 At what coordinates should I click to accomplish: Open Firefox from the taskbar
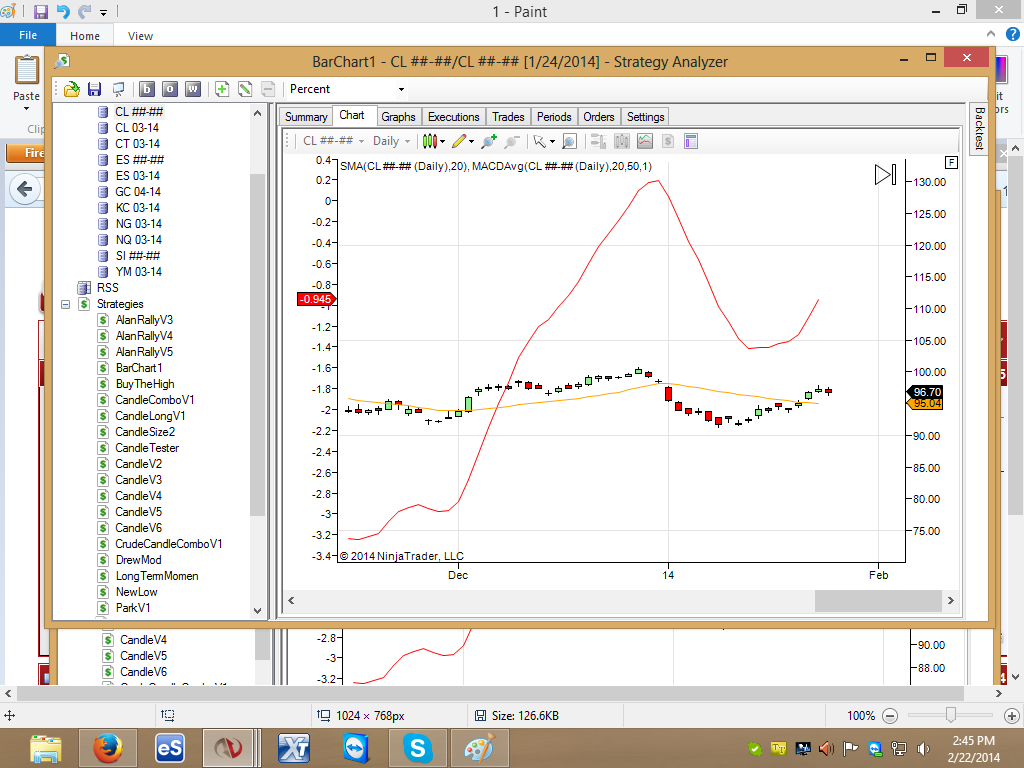pos(108,748)
